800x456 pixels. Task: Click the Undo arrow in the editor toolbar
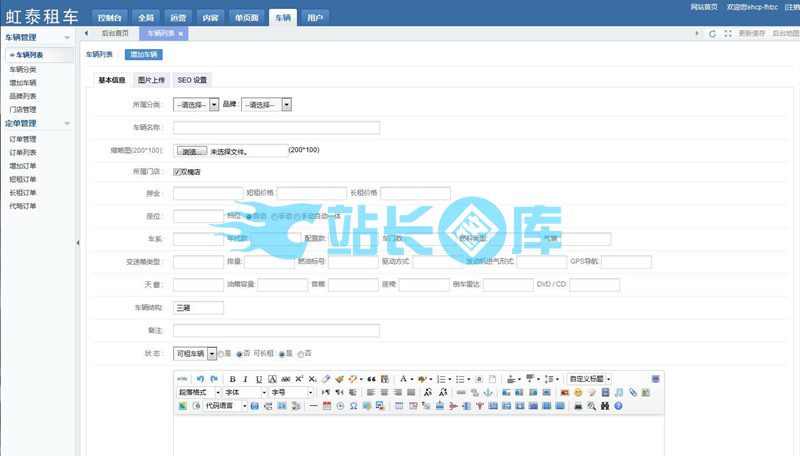click(200, 379)
